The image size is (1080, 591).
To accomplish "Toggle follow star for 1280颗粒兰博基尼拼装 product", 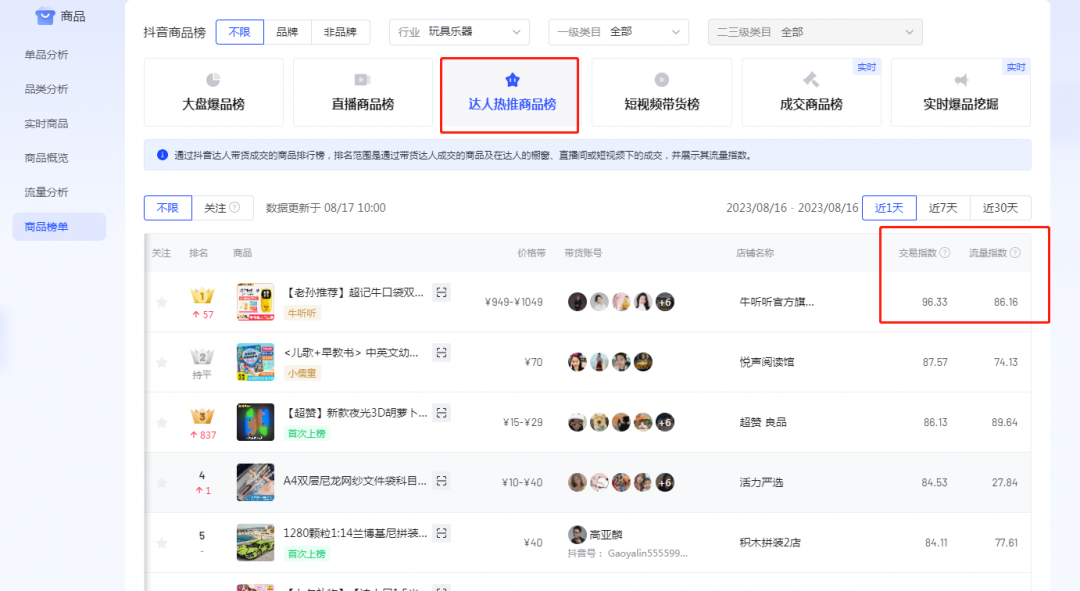I will click(x=162, y=543).
